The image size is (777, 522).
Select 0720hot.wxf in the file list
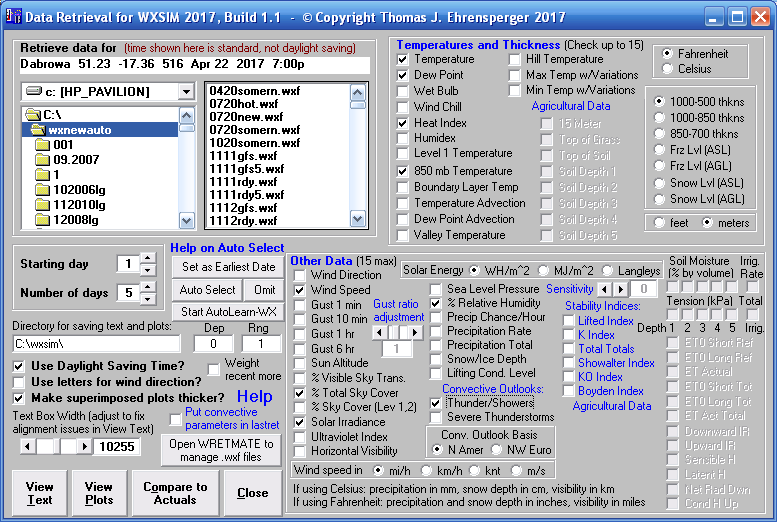(242, 104)
